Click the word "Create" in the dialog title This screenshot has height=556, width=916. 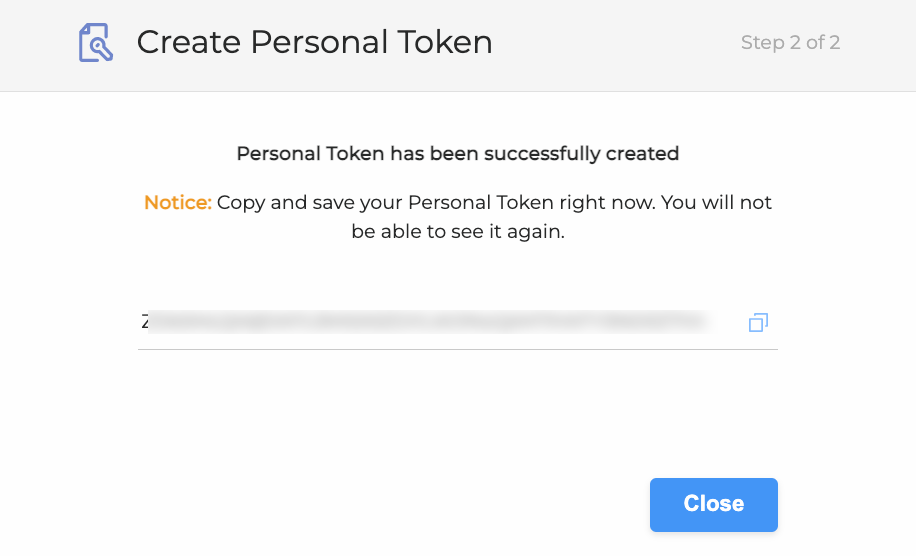(188, 42)
